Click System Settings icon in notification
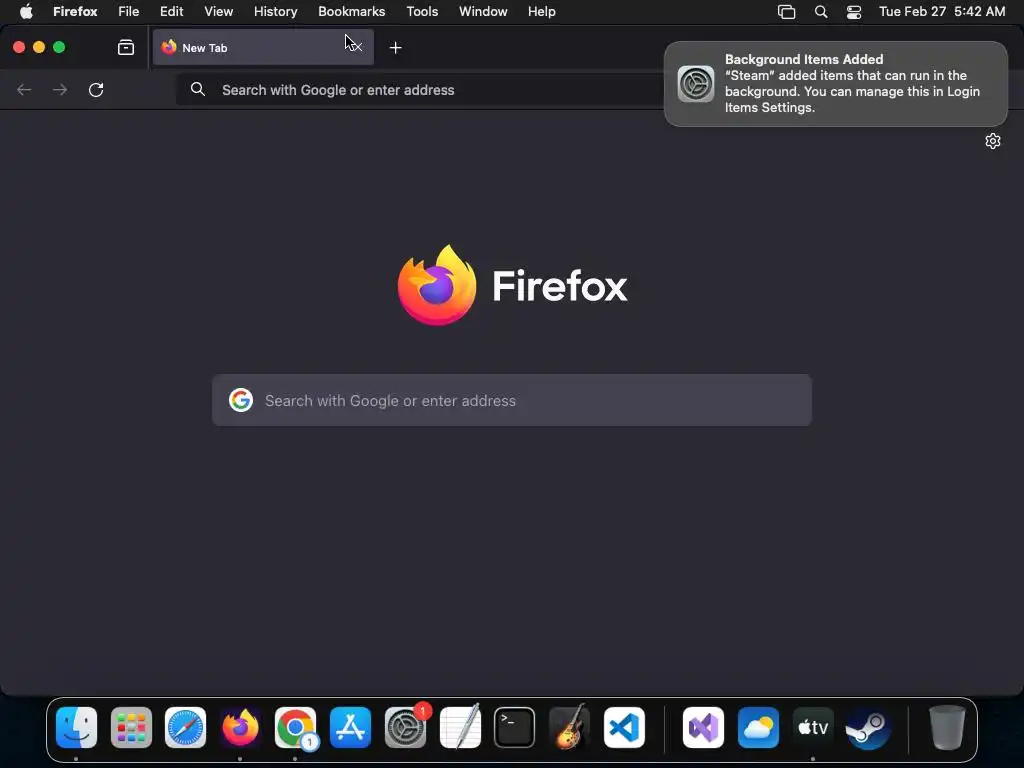Viewport: 1024px width, 768px height. 696,84
